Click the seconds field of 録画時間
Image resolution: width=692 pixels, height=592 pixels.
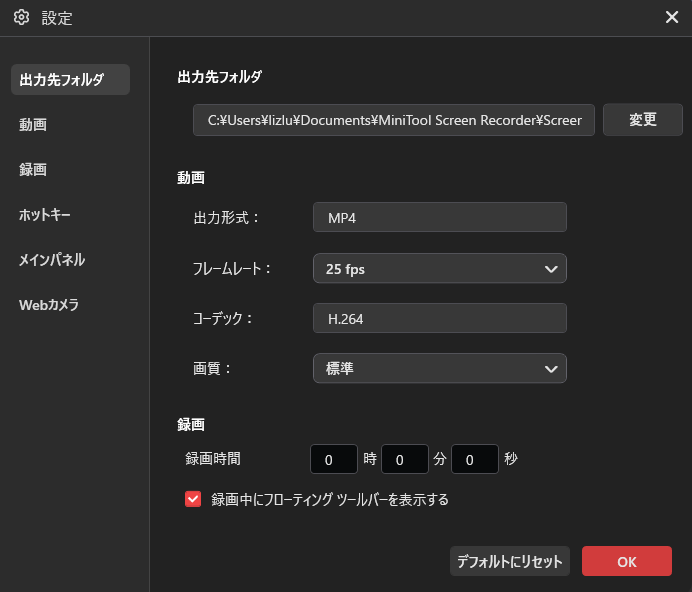pos(475,459)
